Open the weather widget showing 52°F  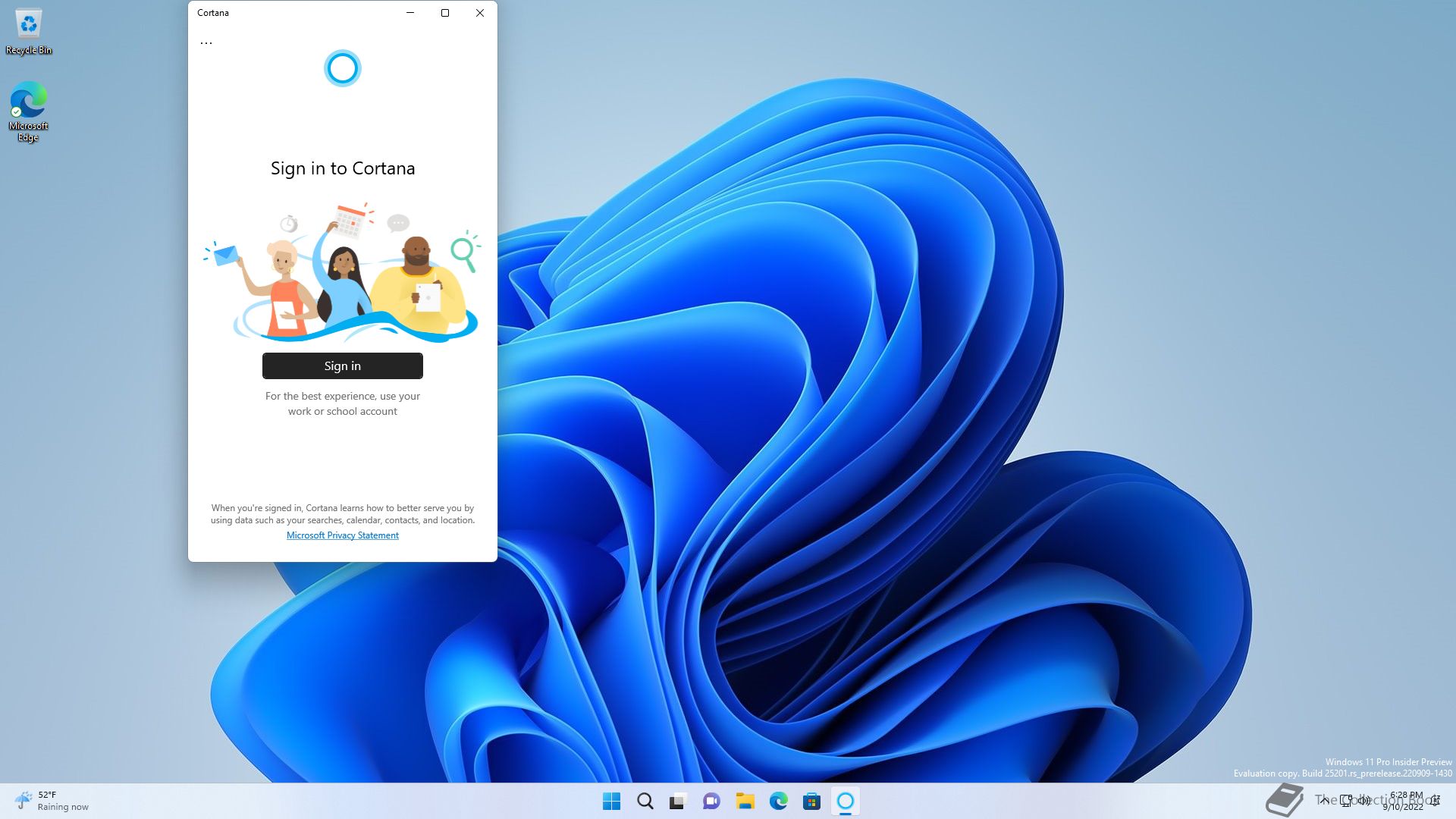point(52,801)
